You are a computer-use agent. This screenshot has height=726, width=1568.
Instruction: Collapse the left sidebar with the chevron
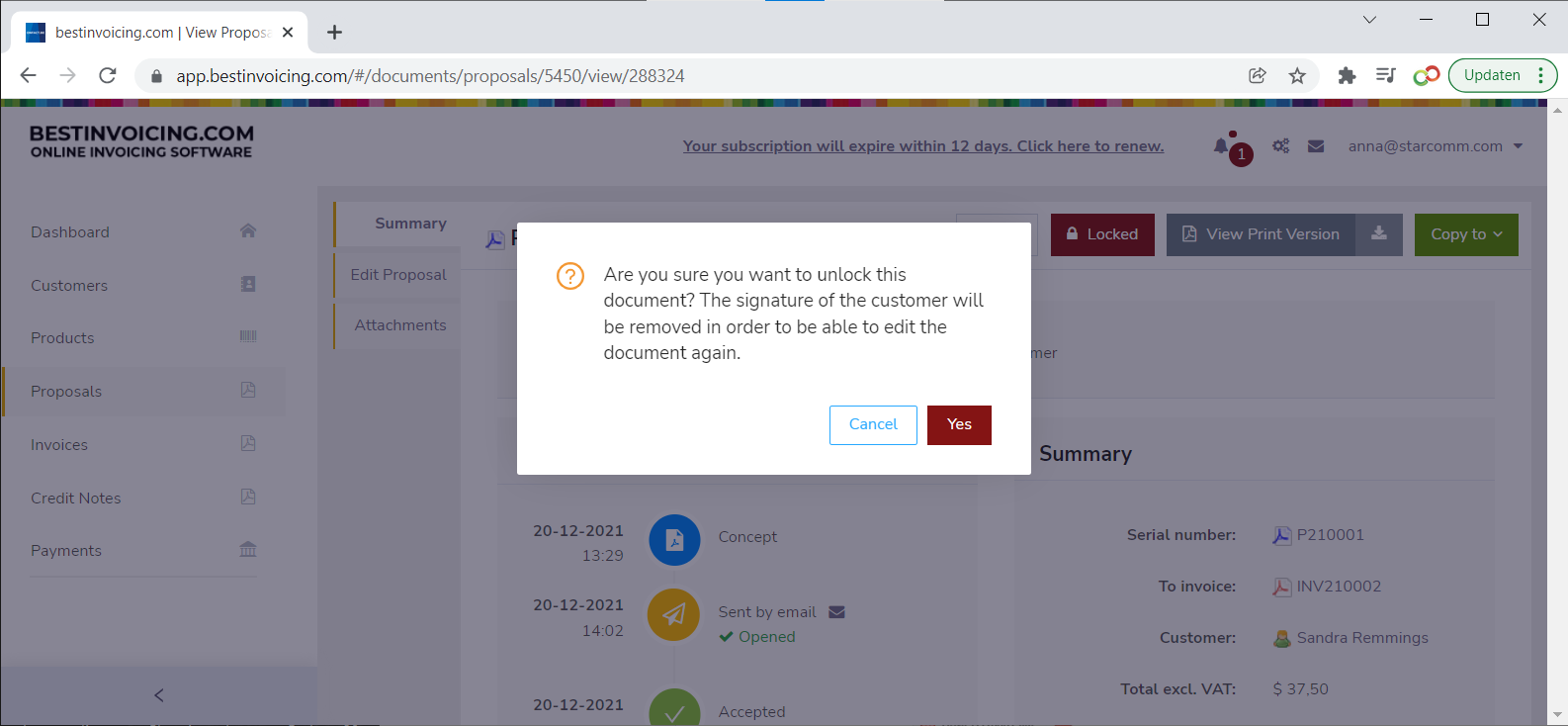pos(159,695)
